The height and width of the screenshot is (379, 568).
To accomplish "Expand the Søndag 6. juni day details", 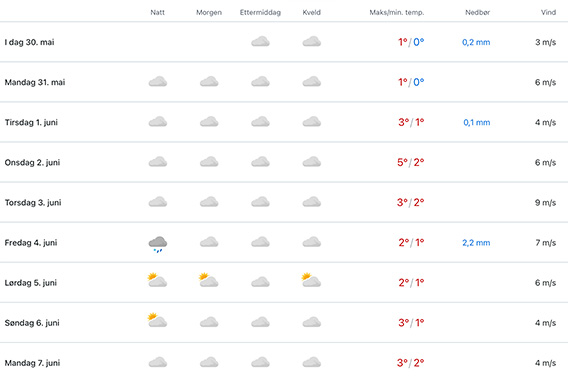I will 284,322.
